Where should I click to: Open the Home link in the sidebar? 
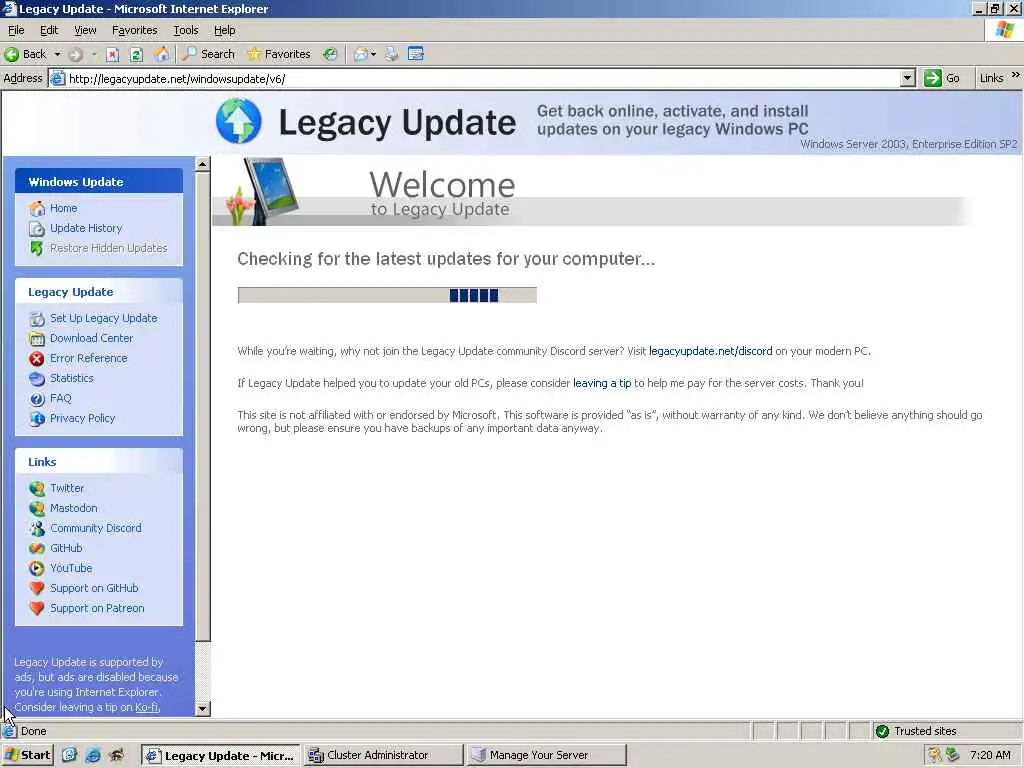click(63, 208)
